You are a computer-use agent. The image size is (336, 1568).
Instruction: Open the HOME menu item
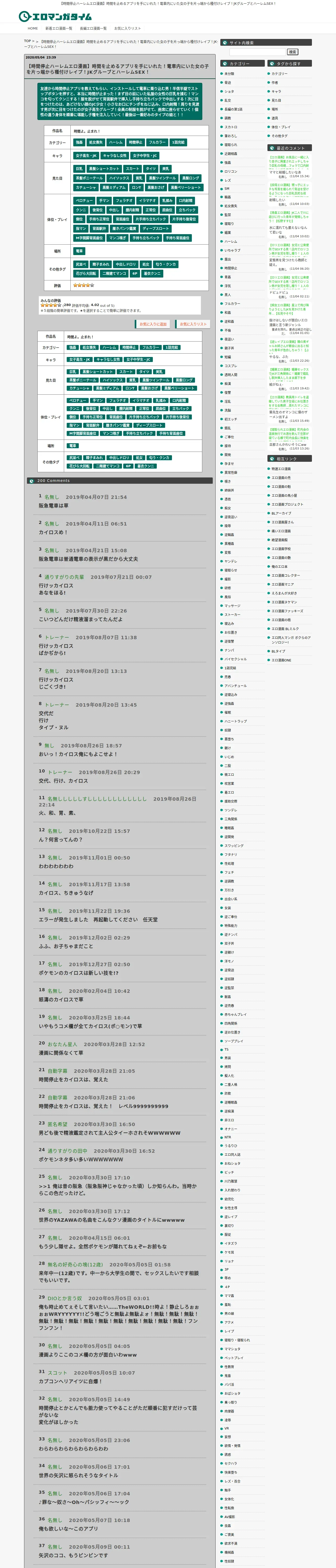(x=33, y=28)
